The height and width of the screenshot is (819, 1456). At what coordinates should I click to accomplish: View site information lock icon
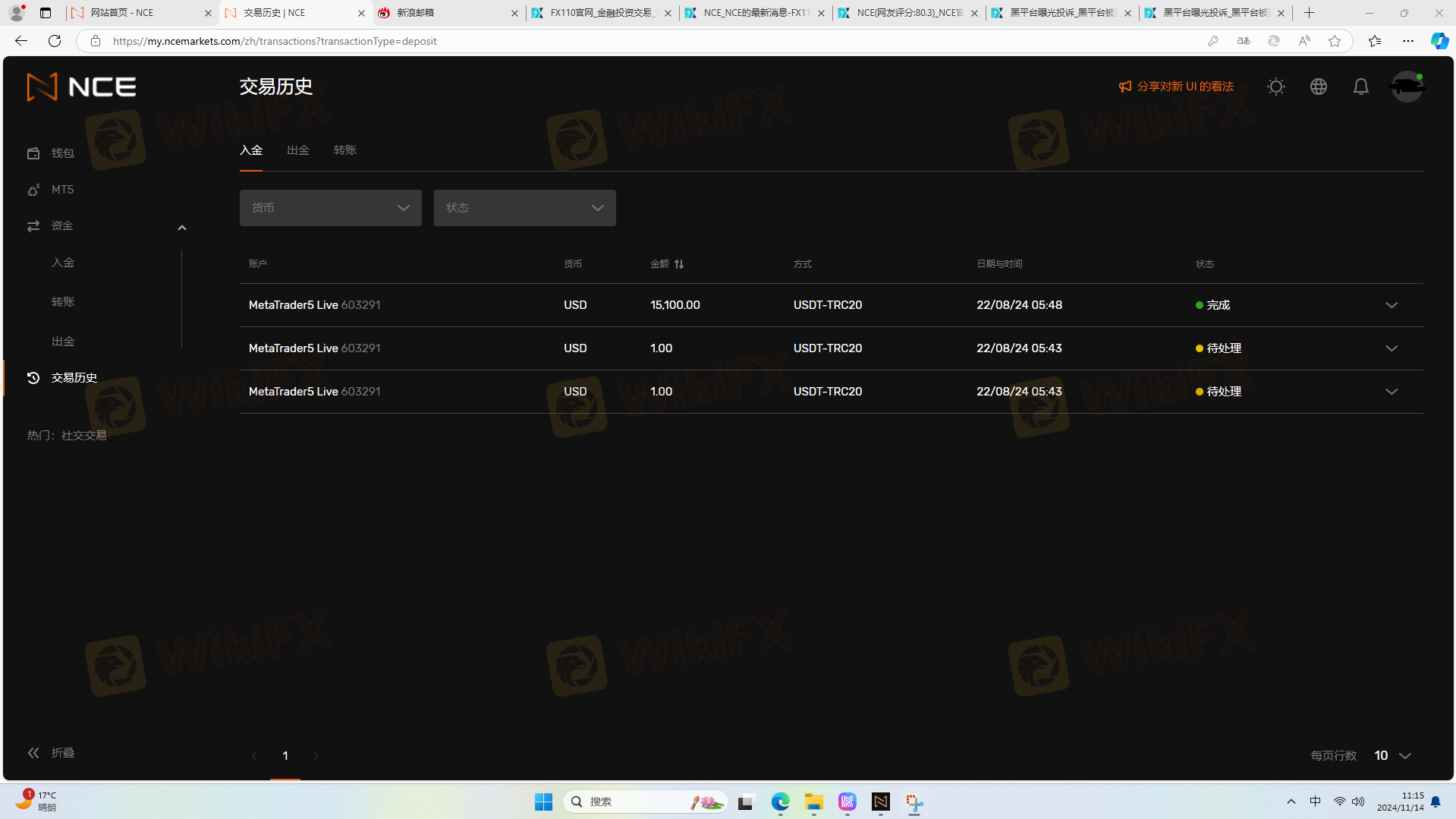(x=96, y=41)
